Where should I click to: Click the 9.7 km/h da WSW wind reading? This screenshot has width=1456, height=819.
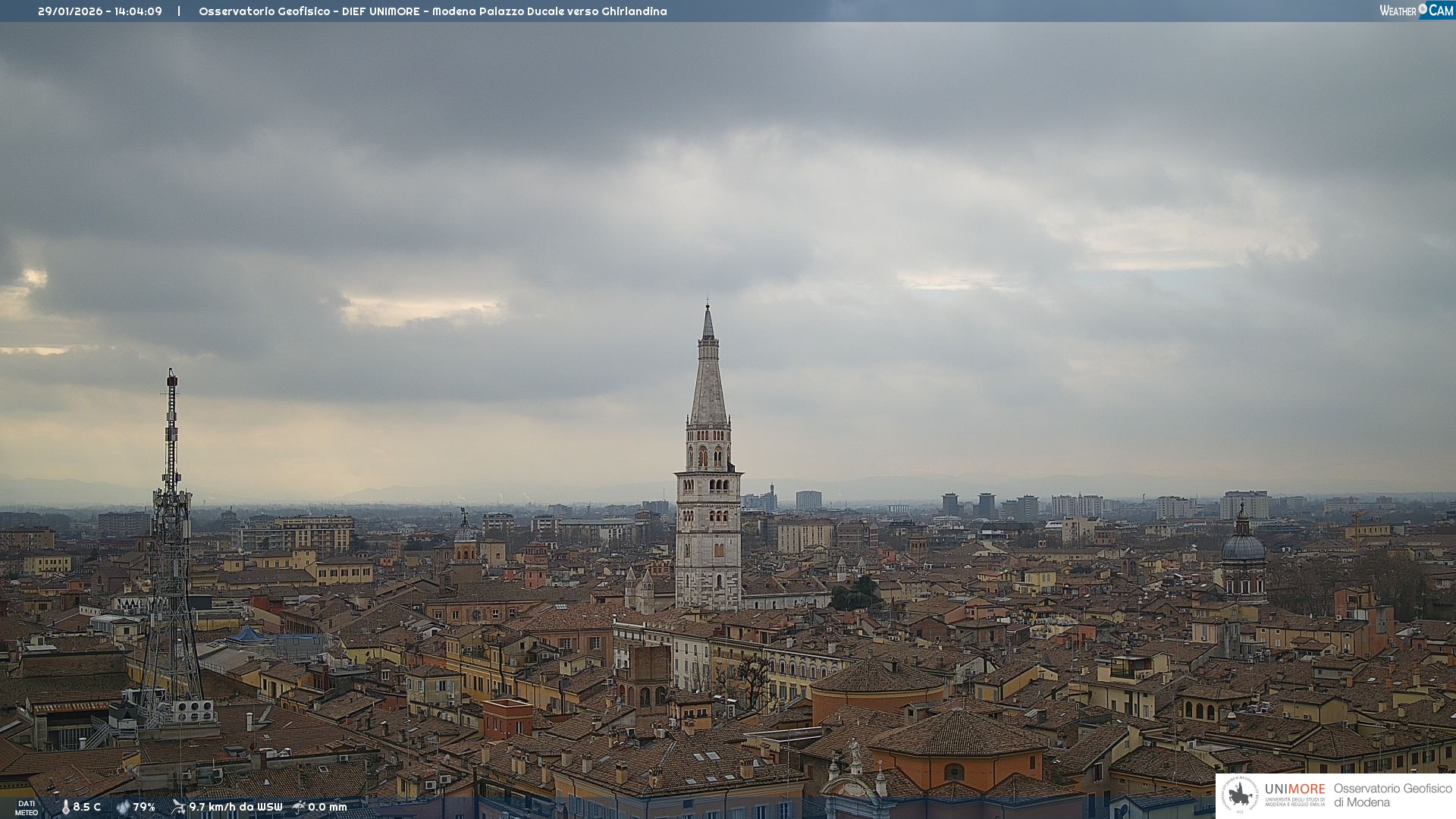click(x=236, y=808)
